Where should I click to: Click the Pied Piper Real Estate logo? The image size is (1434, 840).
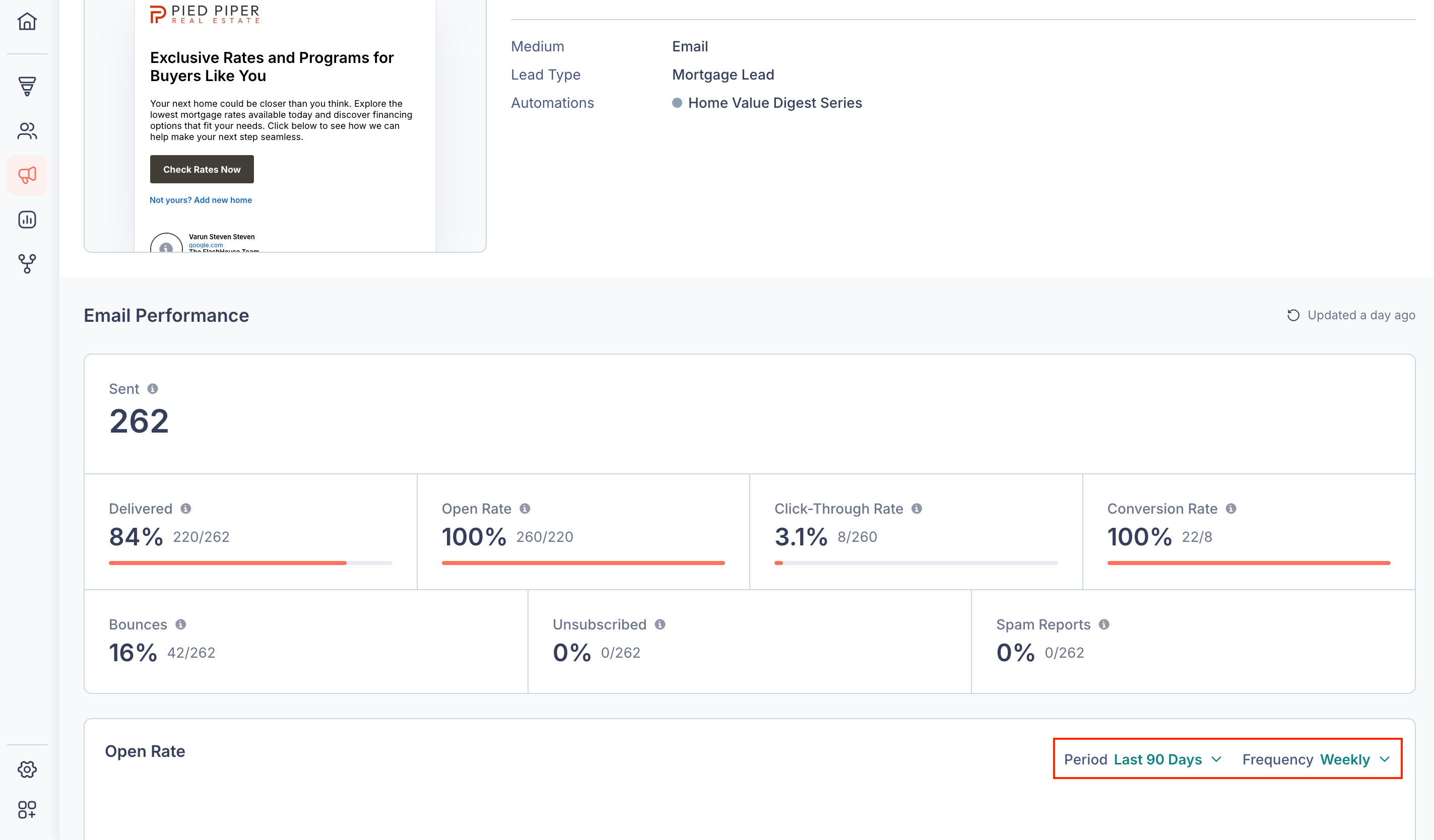tap(205, 14)
